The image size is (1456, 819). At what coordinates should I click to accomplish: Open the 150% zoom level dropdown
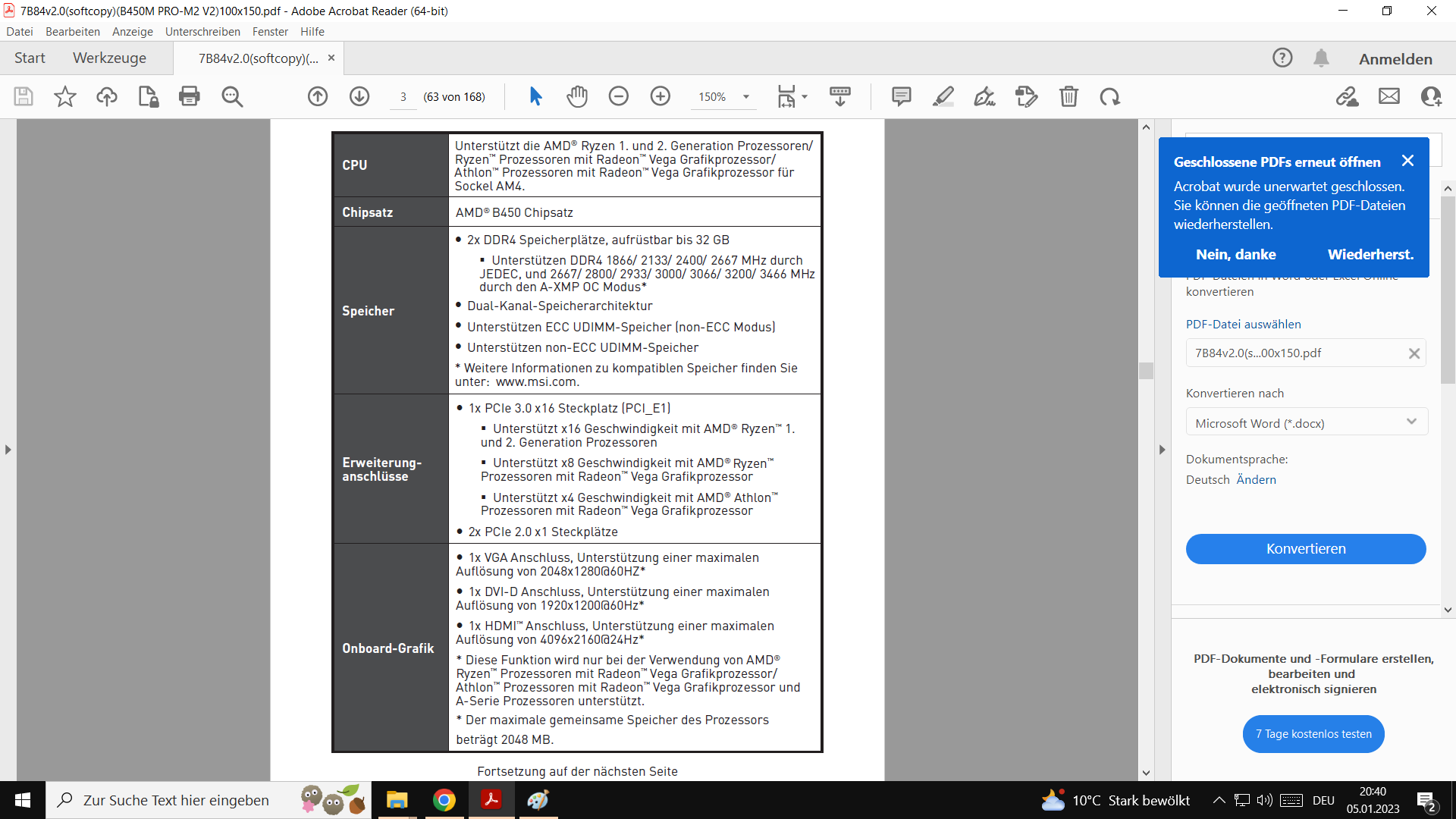click(x=745, y=97)
